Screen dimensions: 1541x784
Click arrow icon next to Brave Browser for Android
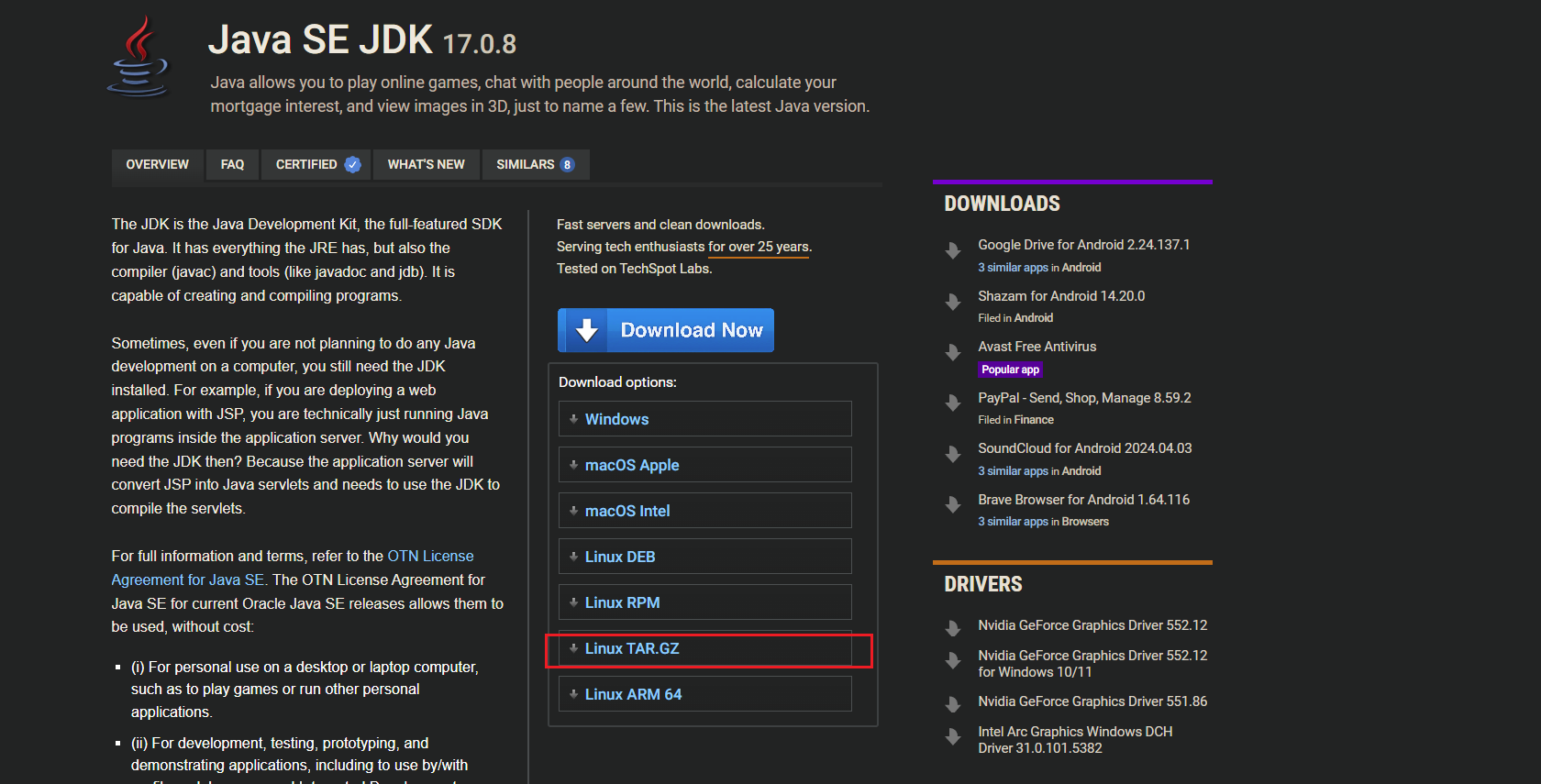pos(953,504)
